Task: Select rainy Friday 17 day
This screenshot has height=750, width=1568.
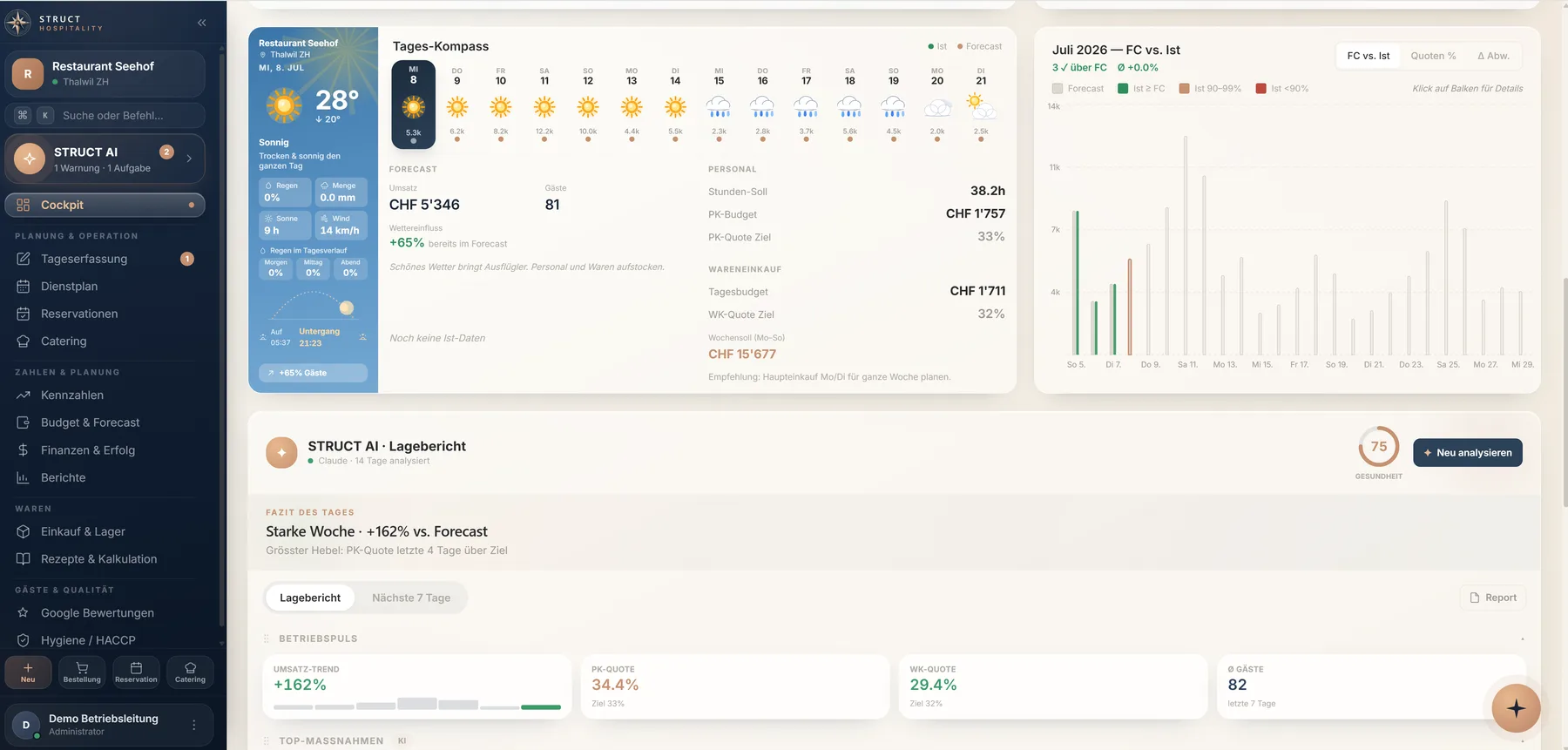Action: [807, 104]
